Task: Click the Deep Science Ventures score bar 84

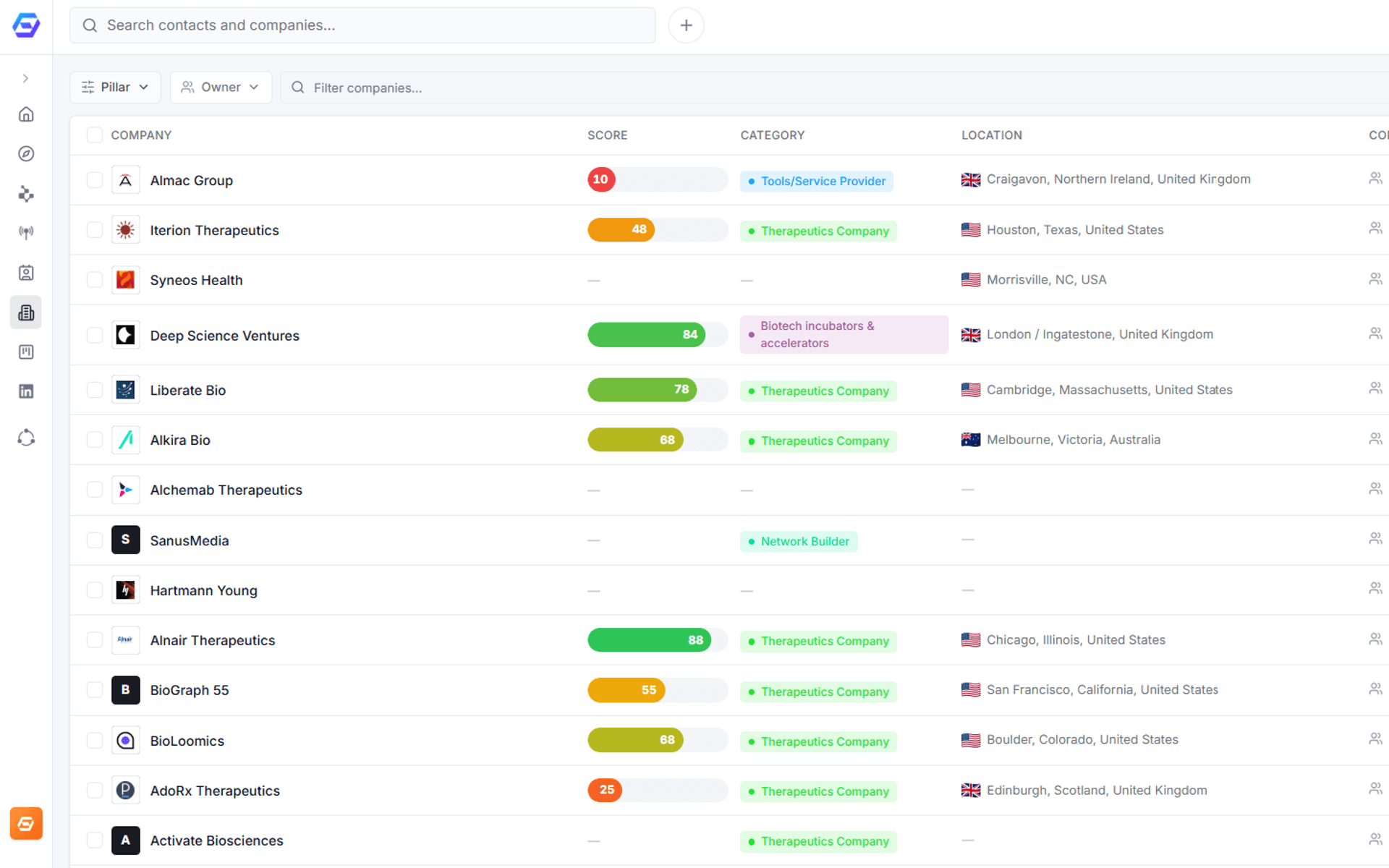Action: pyautogui.click(x=657, y=334)
